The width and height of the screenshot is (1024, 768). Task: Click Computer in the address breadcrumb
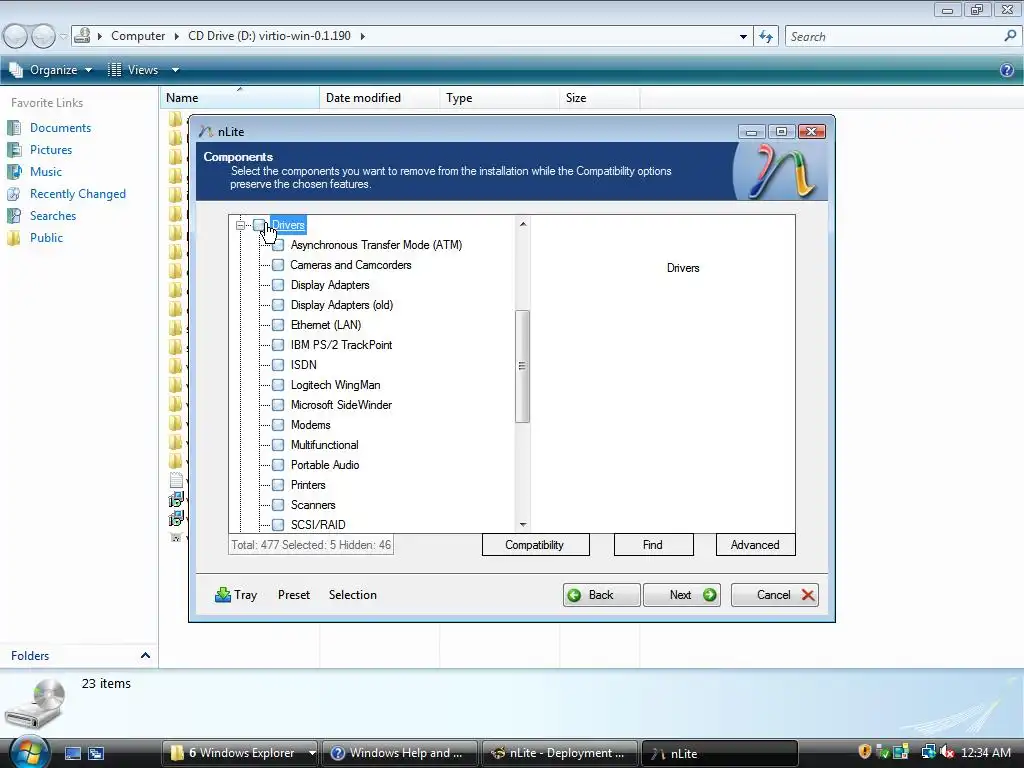click(138, 36)
